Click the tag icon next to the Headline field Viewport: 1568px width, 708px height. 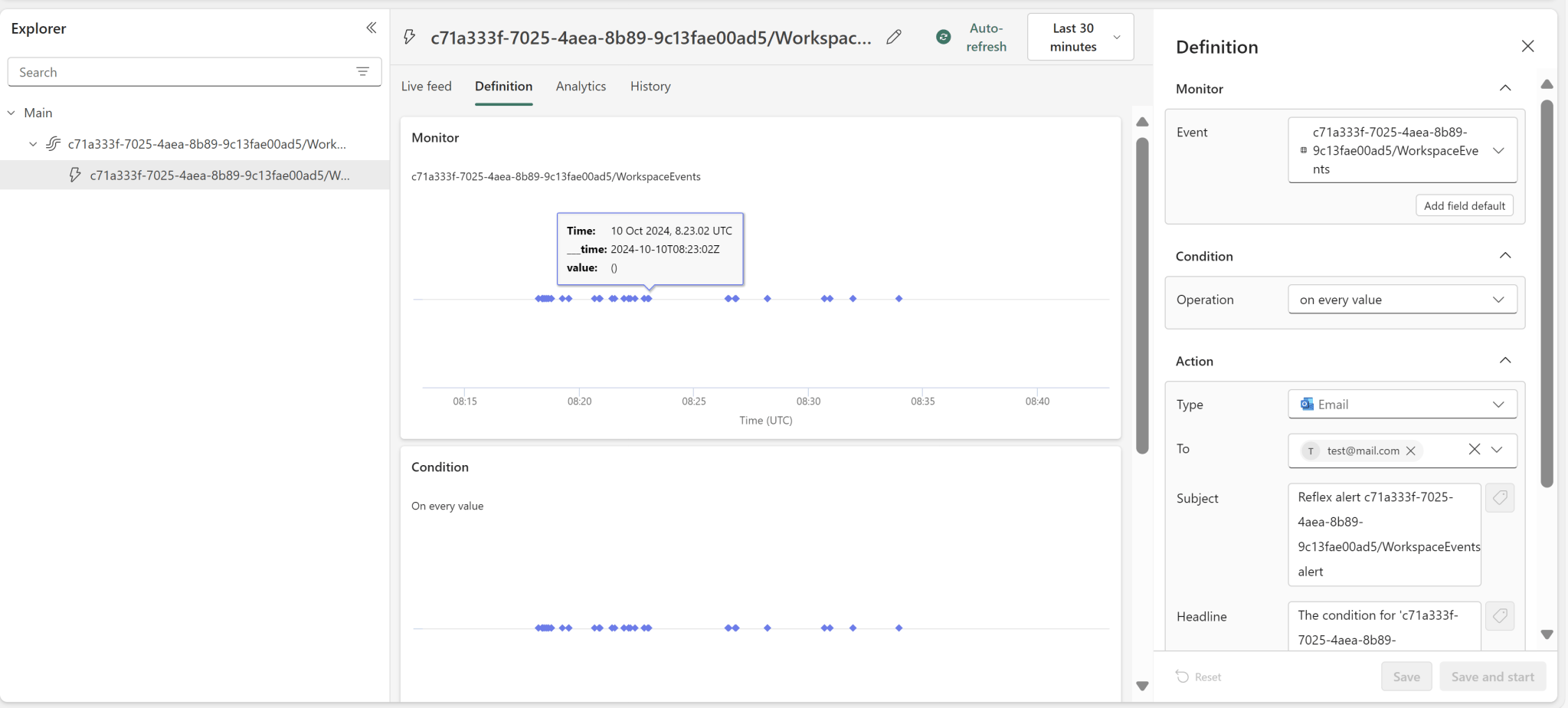(1500, 615)
